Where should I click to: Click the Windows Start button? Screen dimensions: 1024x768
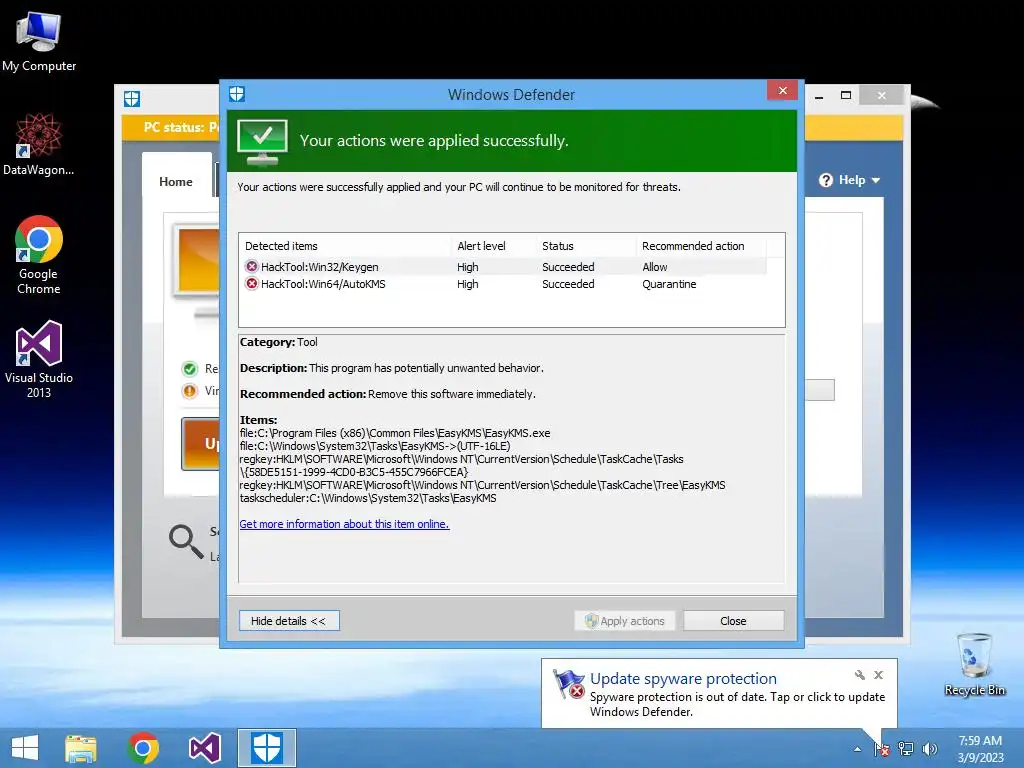pyautogui.click(x=25, y=748)
